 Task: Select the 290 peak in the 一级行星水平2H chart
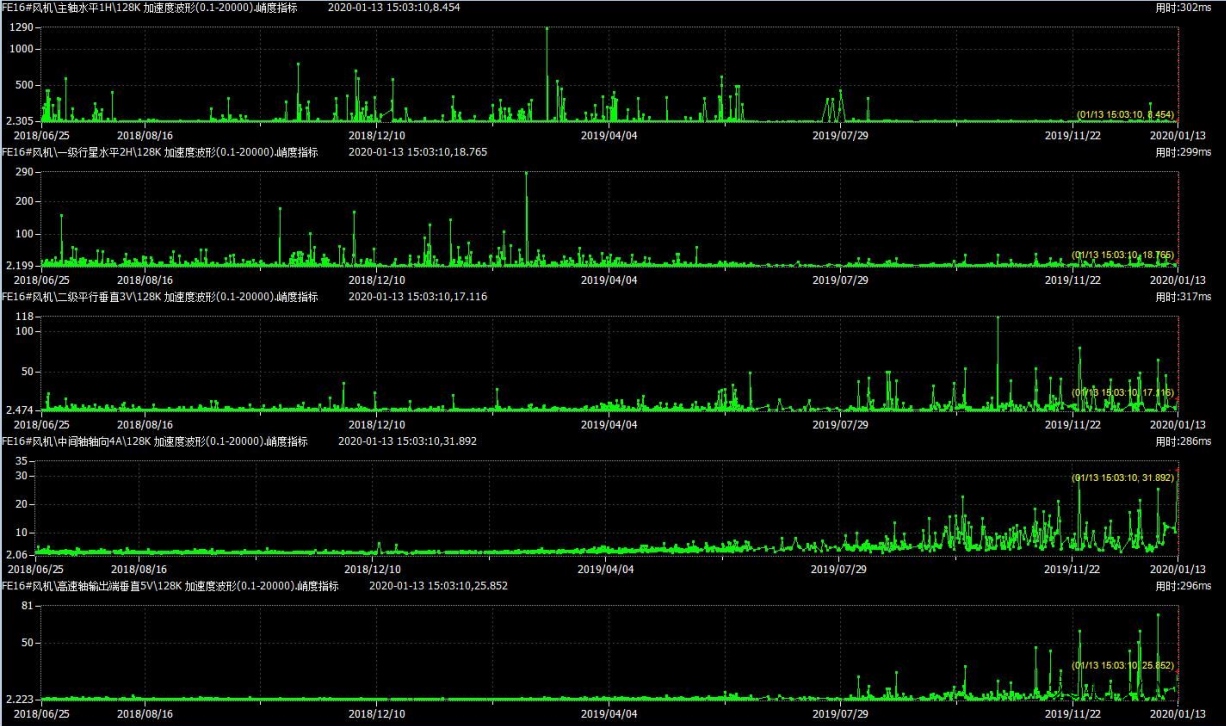click(526, 174)
